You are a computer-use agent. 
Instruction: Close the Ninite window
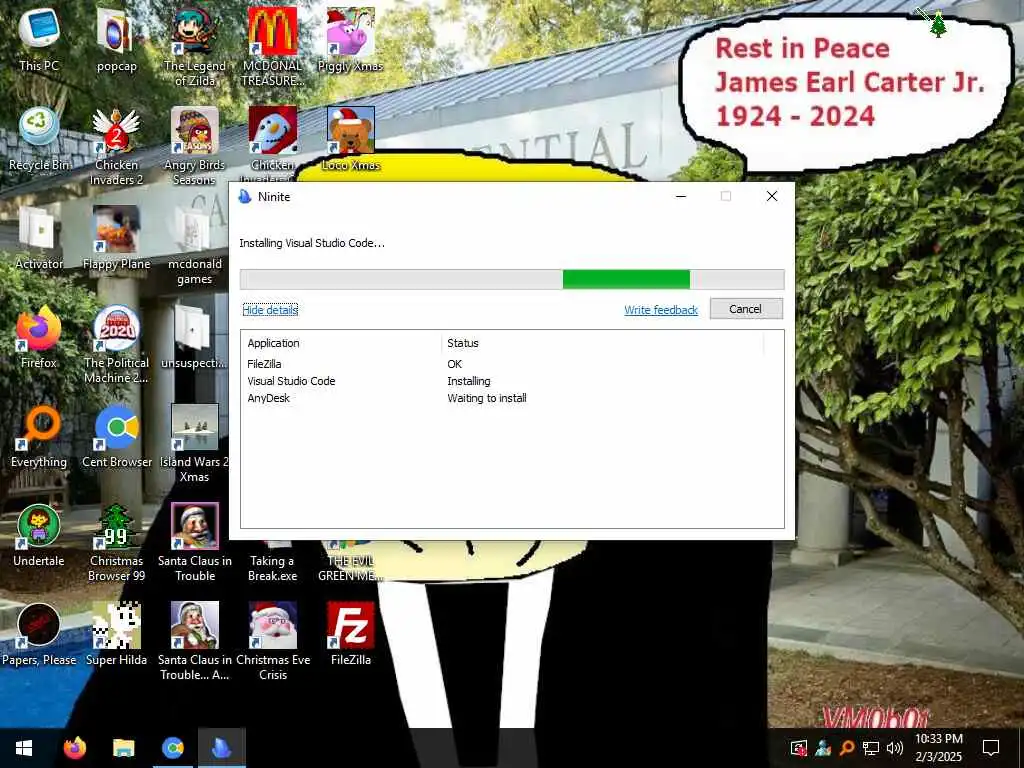(771, 196)
